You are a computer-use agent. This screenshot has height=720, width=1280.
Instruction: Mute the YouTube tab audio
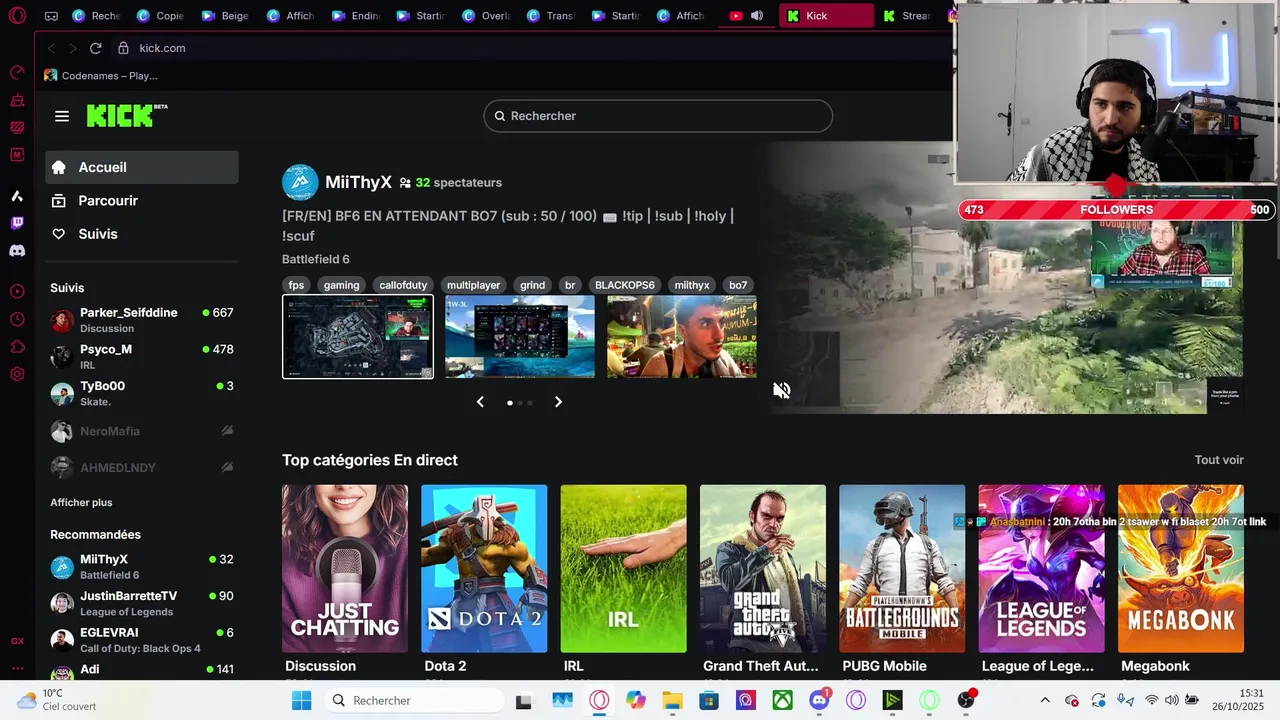pyautogui.click(x=757, y=16)
